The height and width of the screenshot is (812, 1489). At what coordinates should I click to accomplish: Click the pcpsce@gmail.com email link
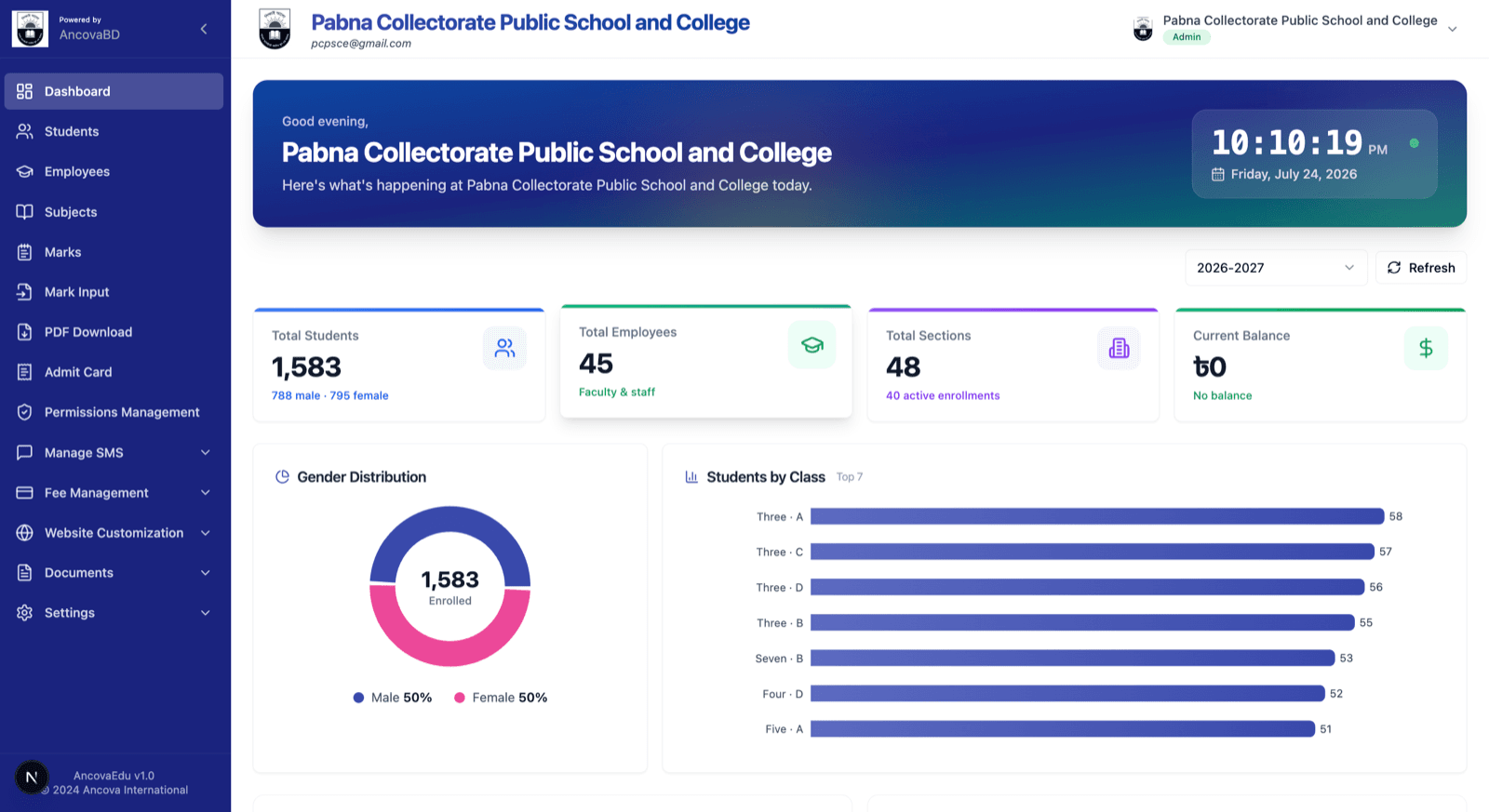(361, 44)
